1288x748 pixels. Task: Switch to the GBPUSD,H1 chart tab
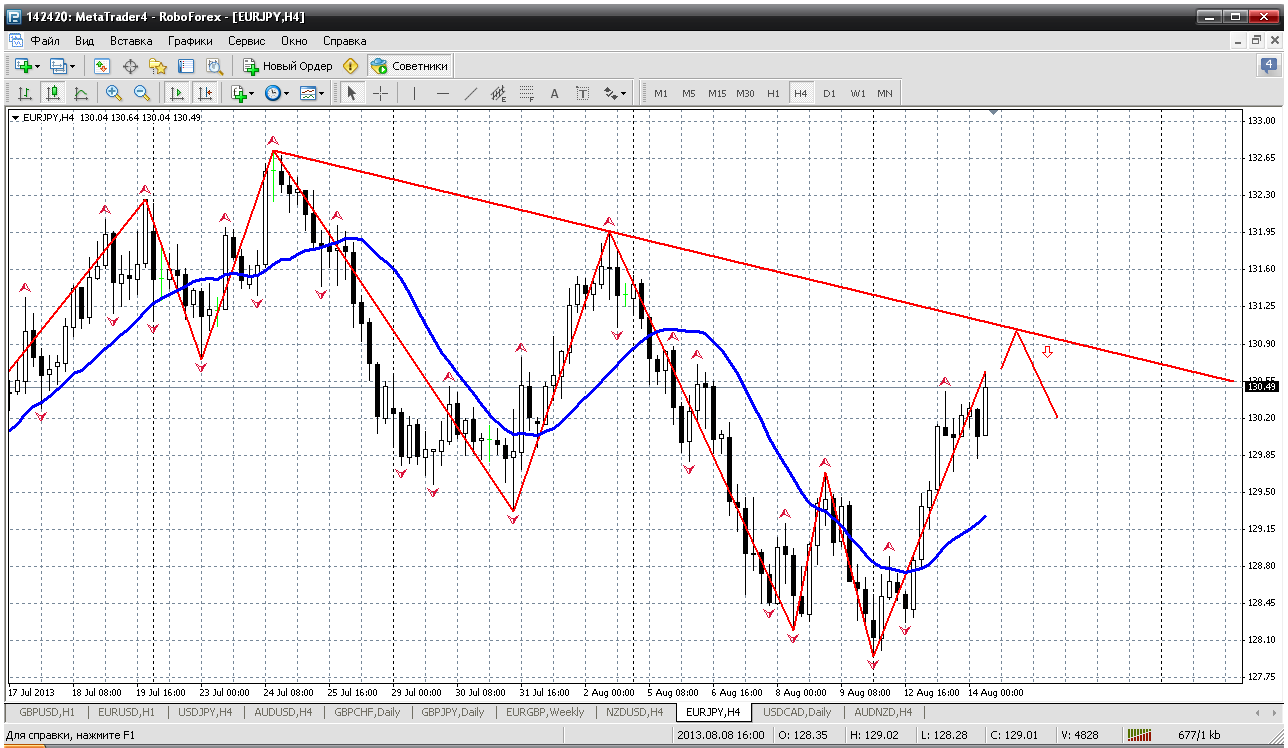46,712
